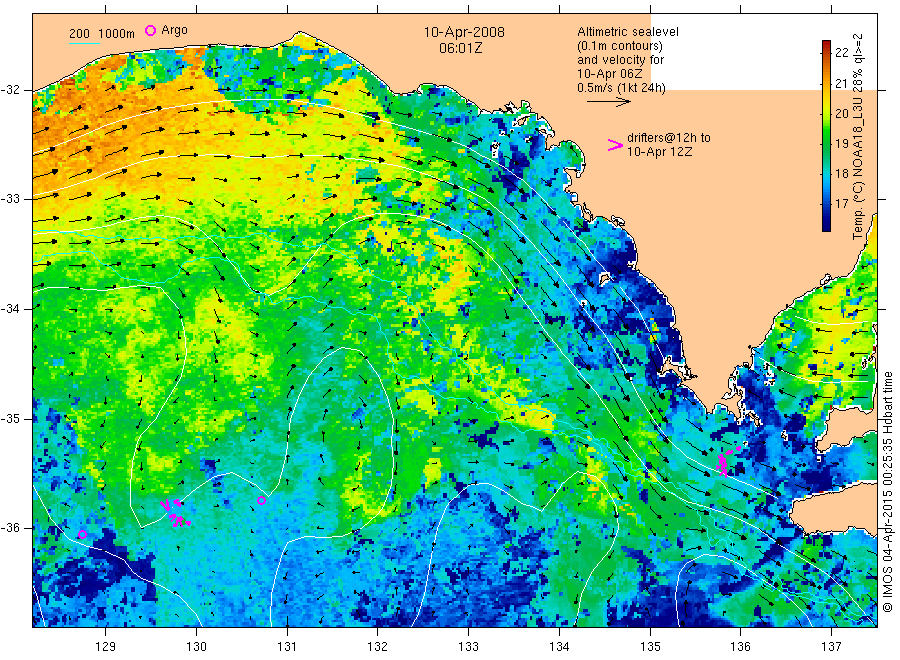Click the IMOS copyright timestamp text
The height and width of the screenshot is (660, 900).
[x=887, y=491]
